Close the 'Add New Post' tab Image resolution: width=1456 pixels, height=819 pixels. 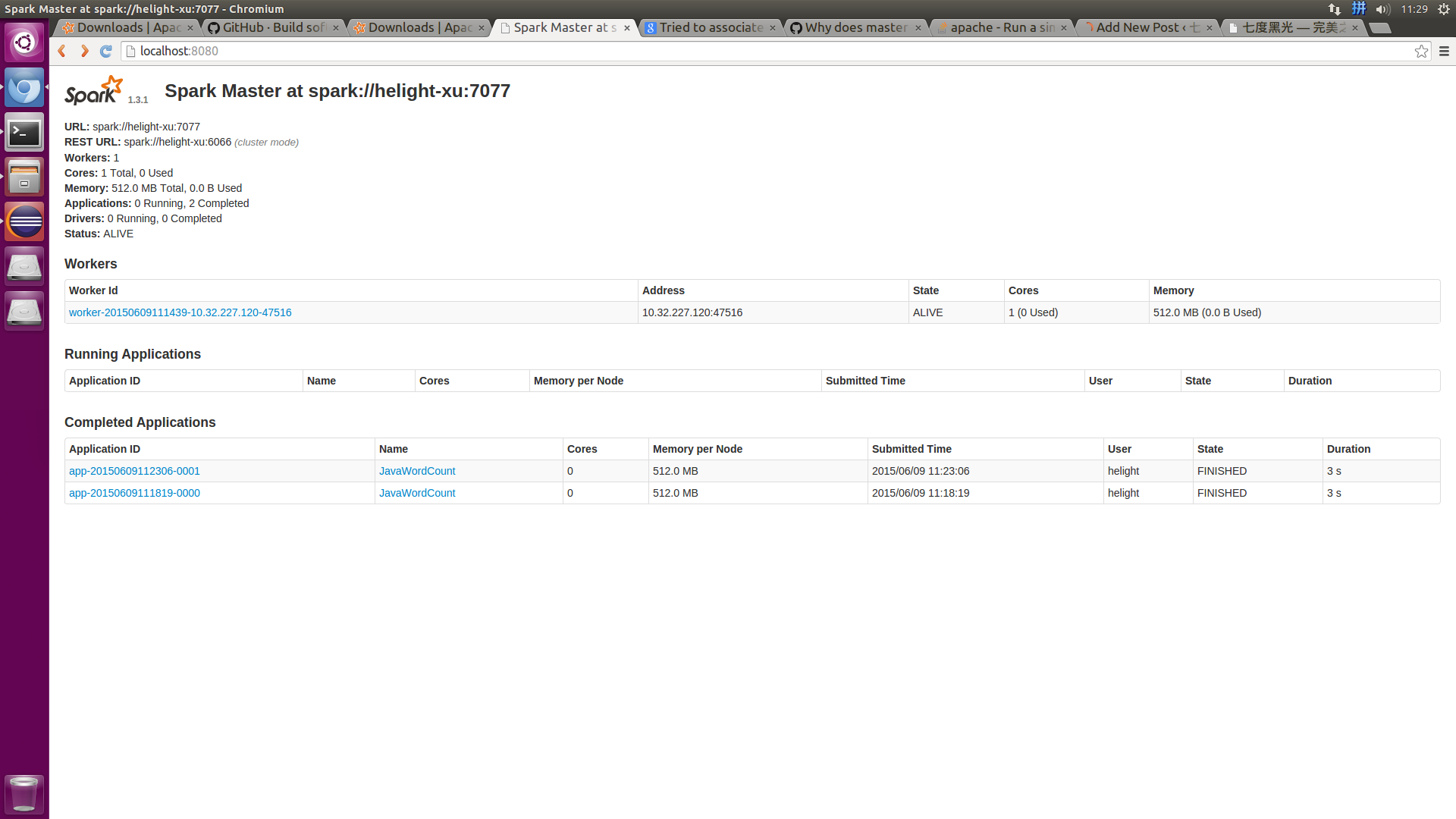click(1210, 28)
